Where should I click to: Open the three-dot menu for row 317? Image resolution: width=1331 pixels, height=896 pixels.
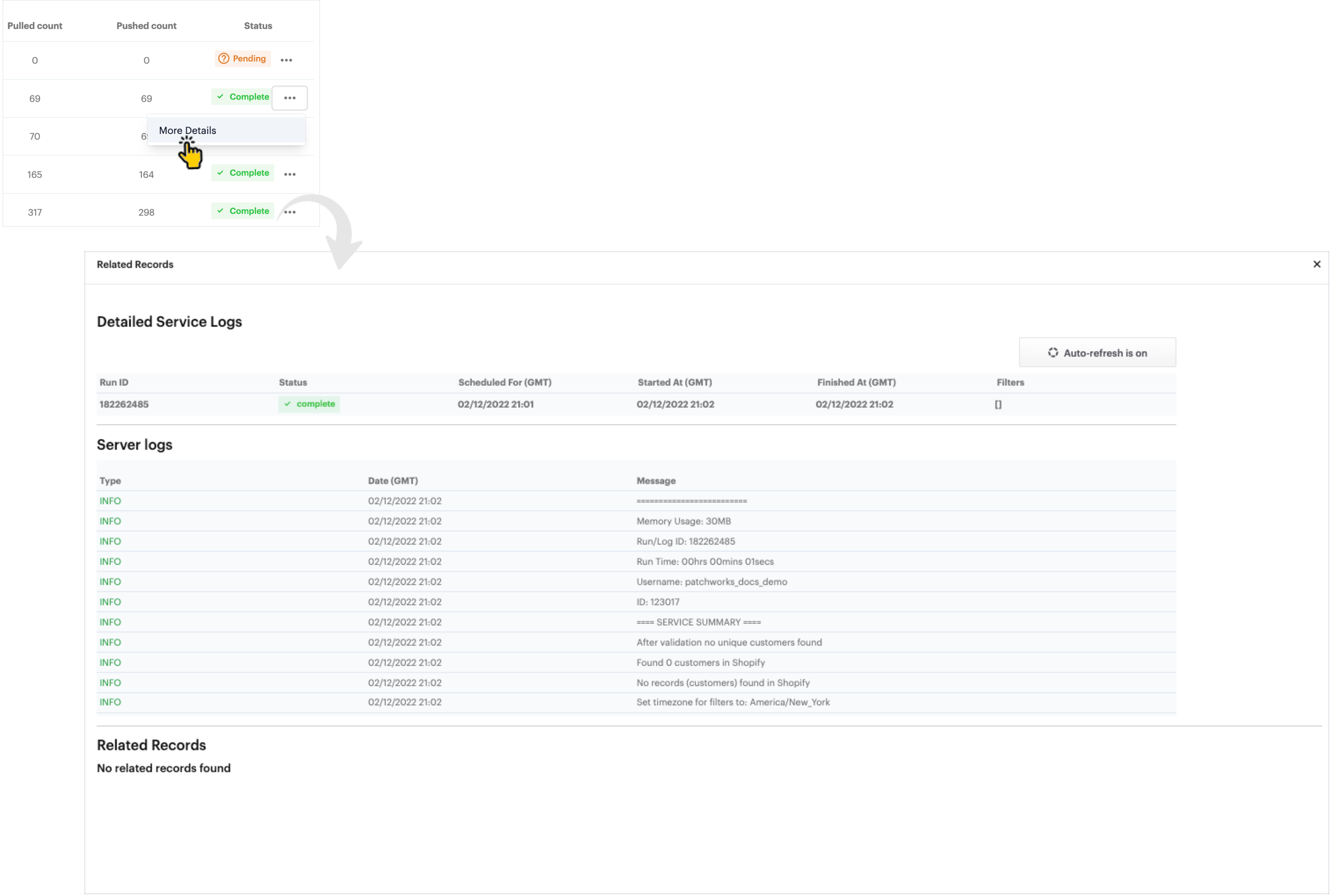click(x=289, y=212)
